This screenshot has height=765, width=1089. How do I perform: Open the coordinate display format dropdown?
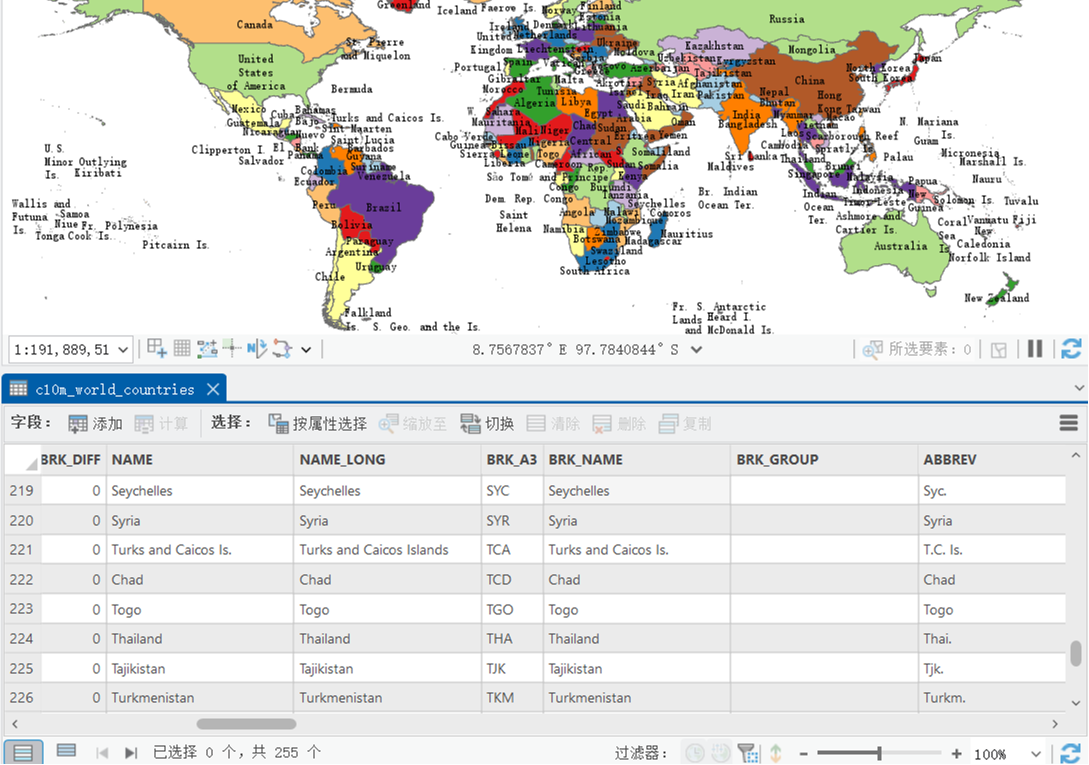696,349
